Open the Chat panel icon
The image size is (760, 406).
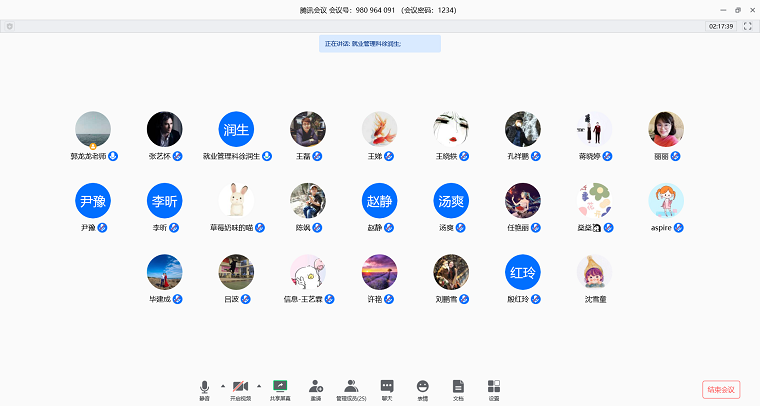(x=387, y=387)
